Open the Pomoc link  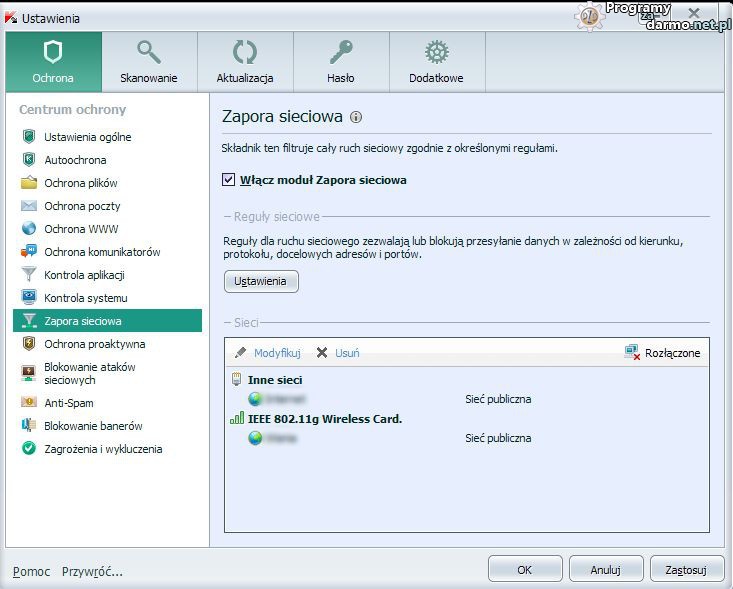[31, 571]
